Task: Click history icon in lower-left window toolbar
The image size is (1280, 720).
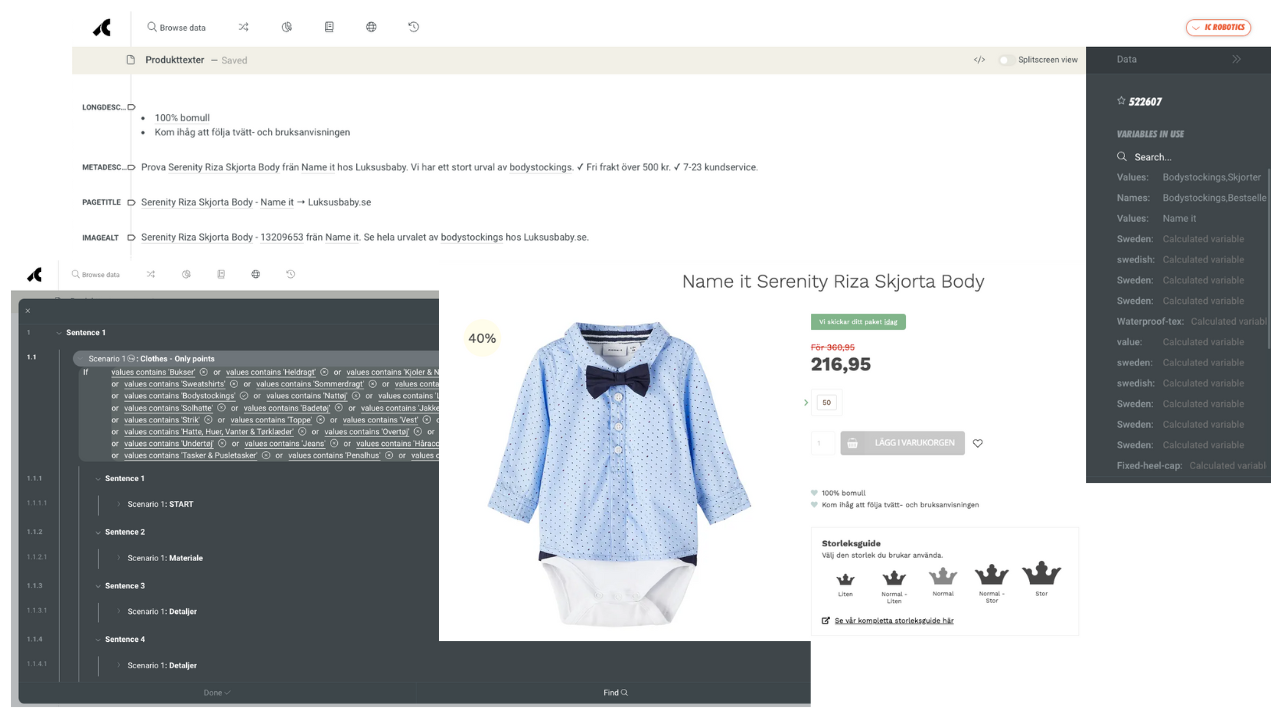Action: tap(290, 274)
